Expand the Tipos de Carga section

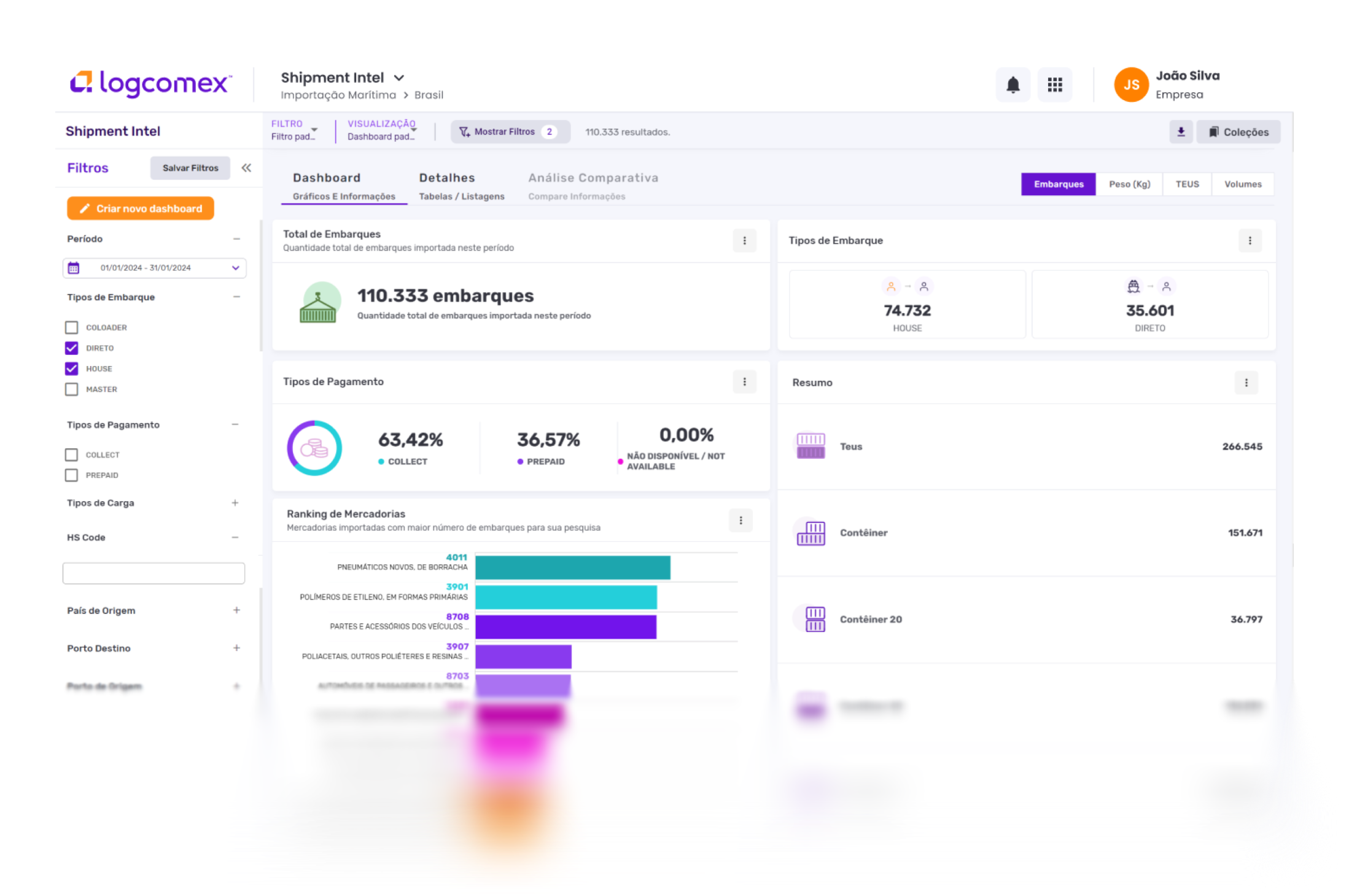coord(235,503)
